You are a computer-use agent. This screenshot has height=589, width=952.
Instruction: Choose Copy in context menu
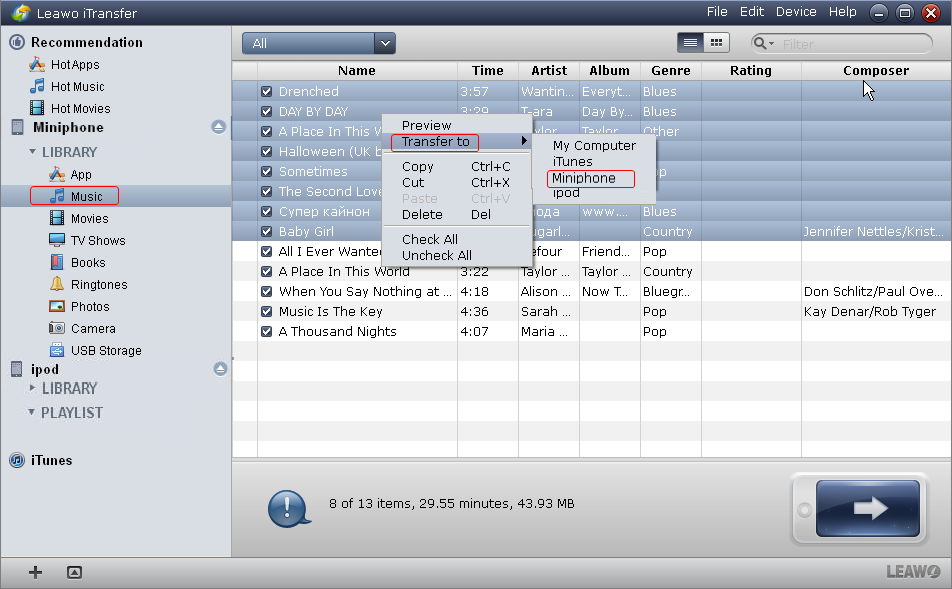point(418,166)
